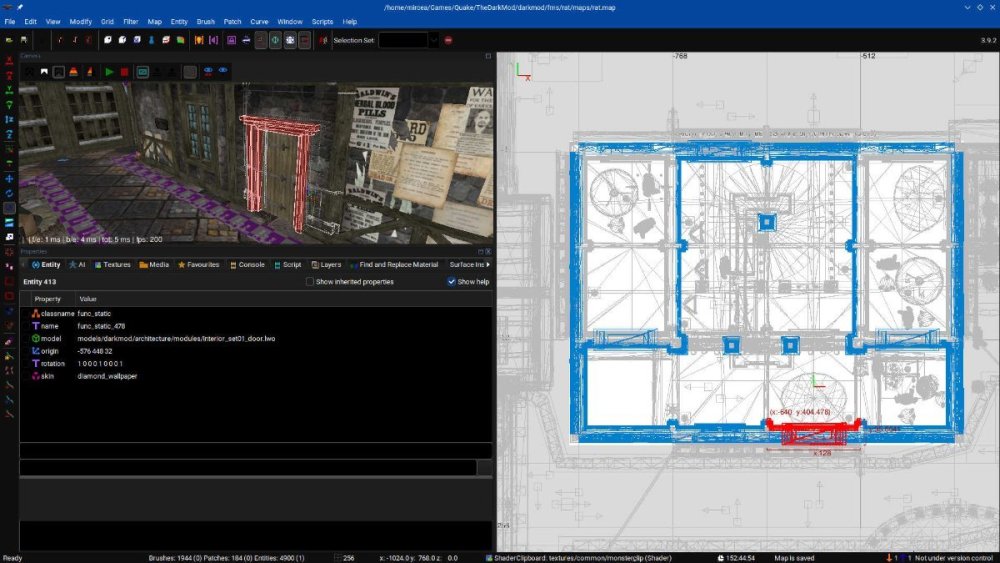
Task: Click the green Y-axis rotate icon
Action: point(9,104)
